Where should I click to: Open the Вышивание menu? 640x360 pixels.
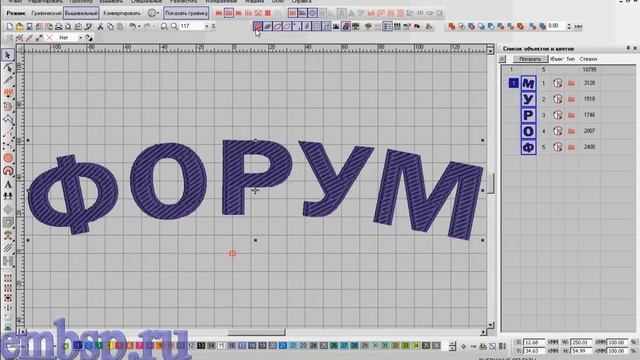(111, 2)
